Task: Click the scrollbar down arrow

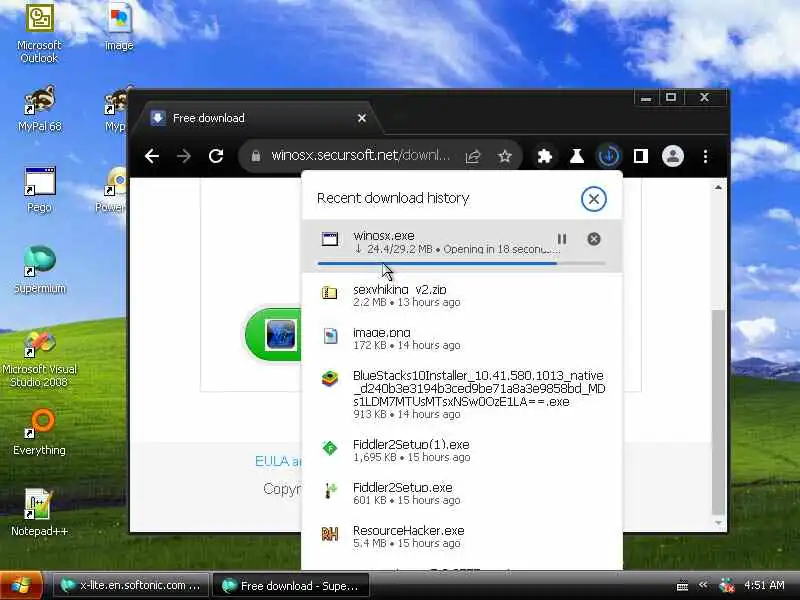Action: click(718, 523)
